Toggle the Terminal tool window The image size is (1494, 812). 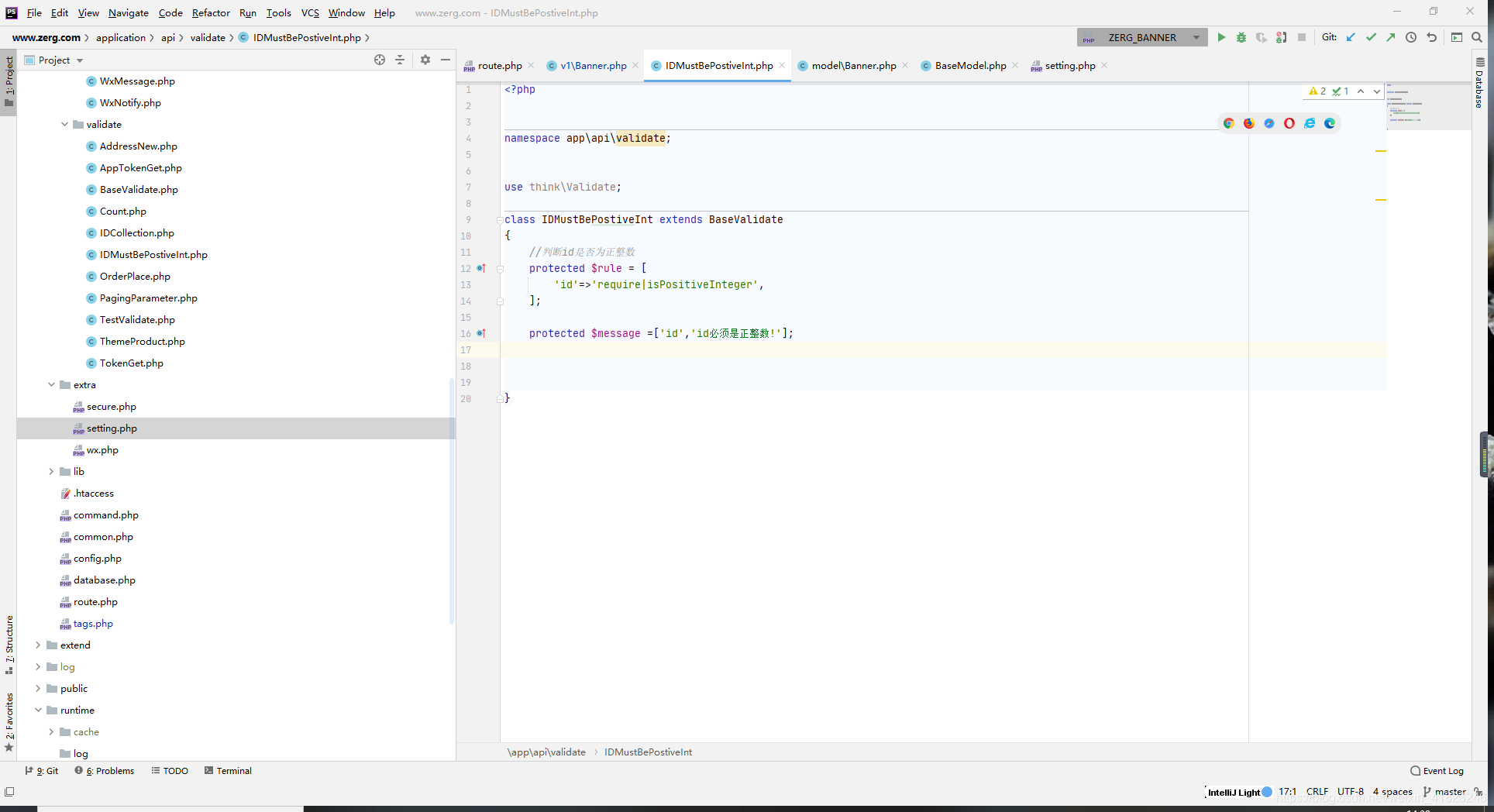(229, 771)
